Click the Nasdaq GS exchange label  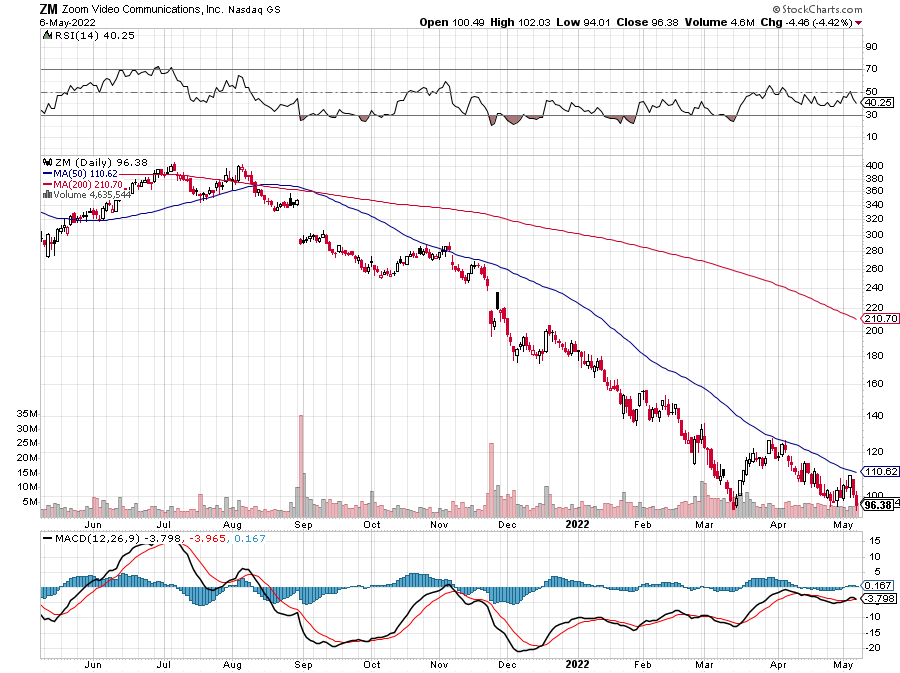254,10
